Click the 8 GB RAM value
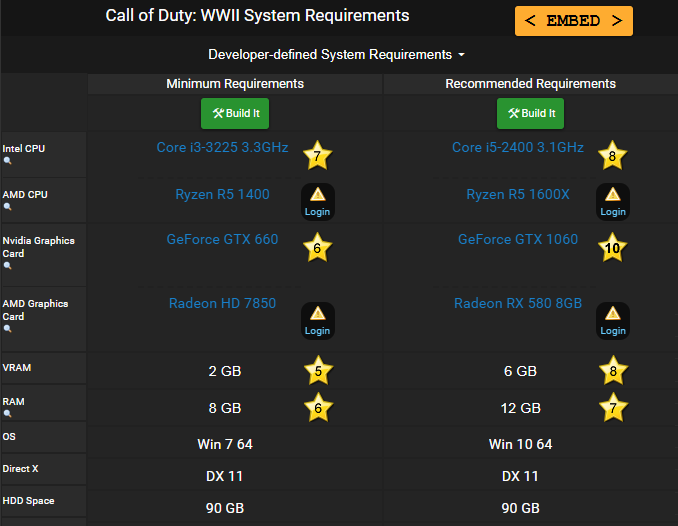 [225, 408]
